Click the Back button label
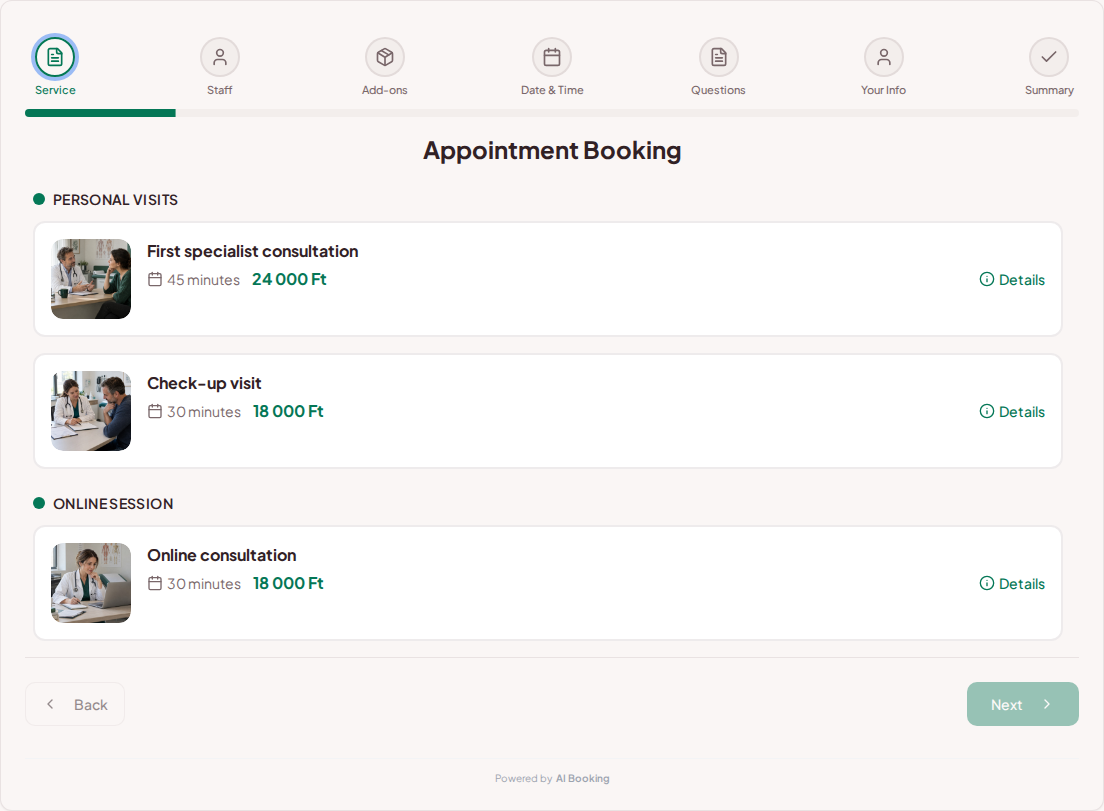The height and width of the screenshot is (811, 1104). click(x=91, y=705)
